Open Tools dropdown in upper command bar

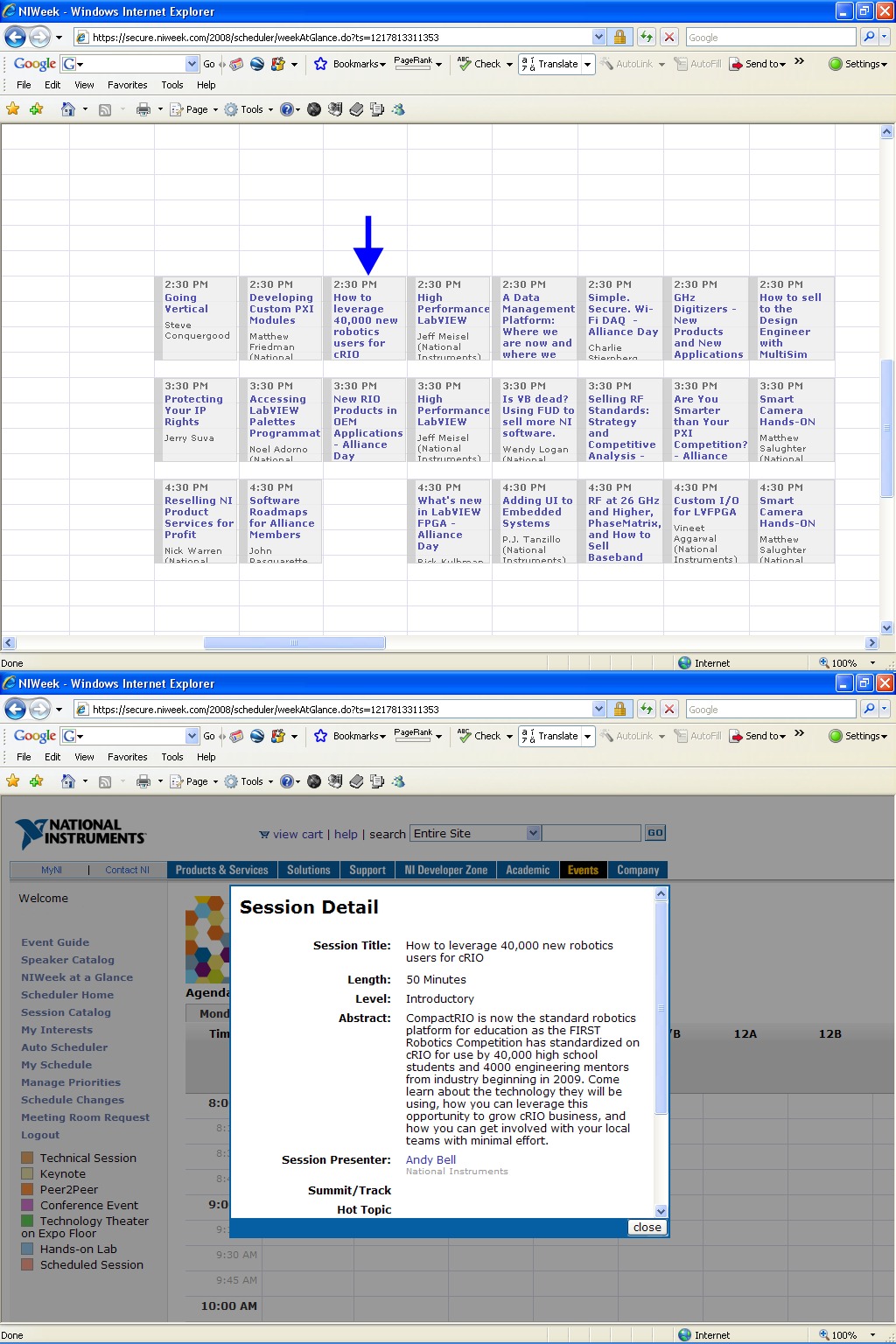coord(248,109)
